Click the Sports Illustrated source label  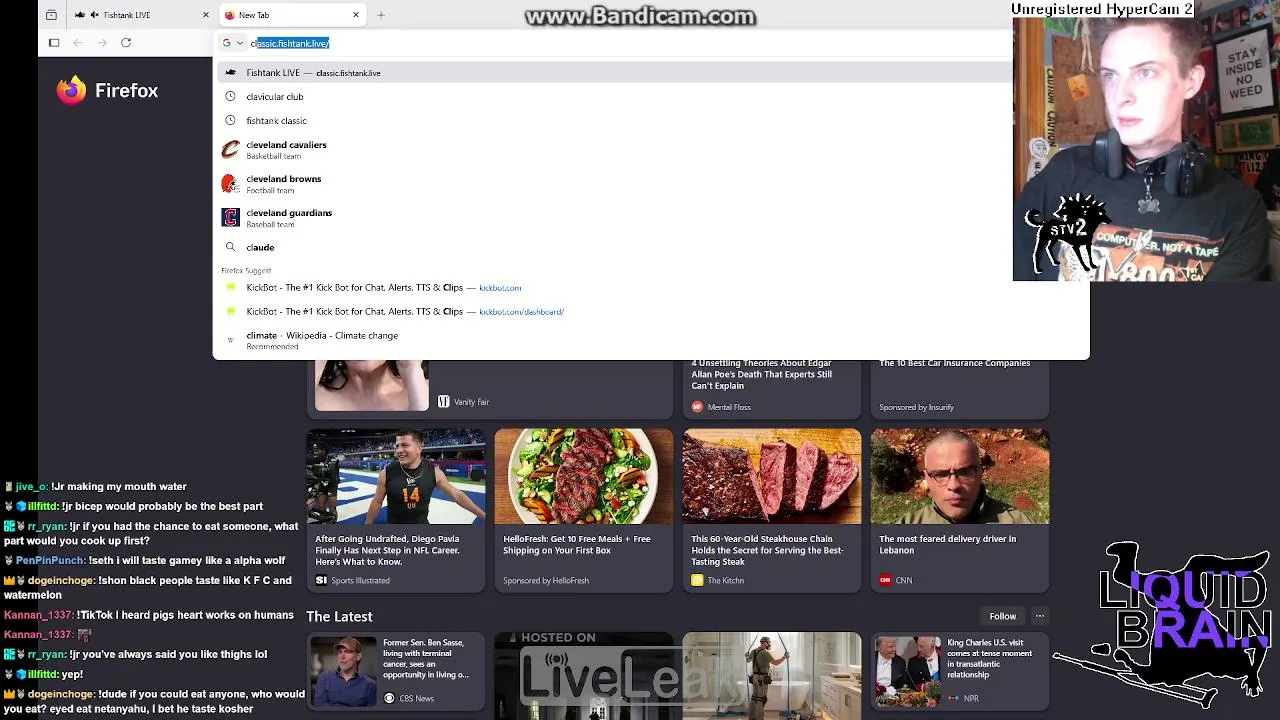coord(352,580)
